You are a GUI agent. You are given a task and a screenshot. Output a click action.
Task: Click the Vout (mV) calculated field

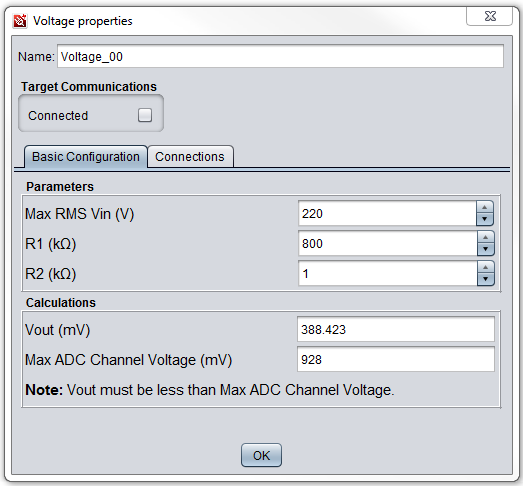pyautogui.click(x=396, y=329)
